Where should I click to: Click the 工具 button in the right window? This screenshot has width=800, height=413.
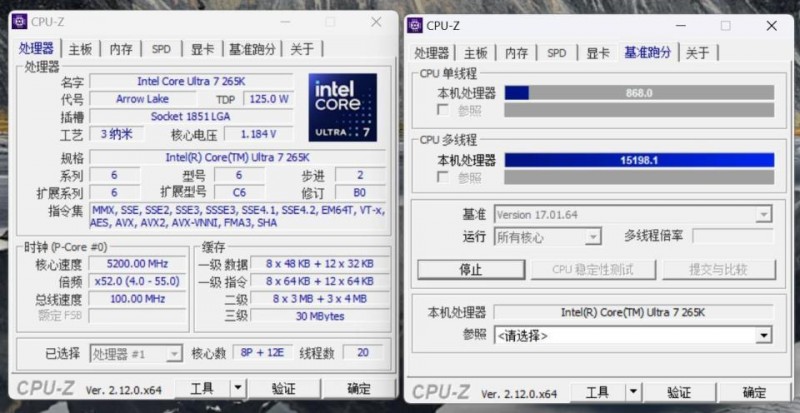point(597,393)
